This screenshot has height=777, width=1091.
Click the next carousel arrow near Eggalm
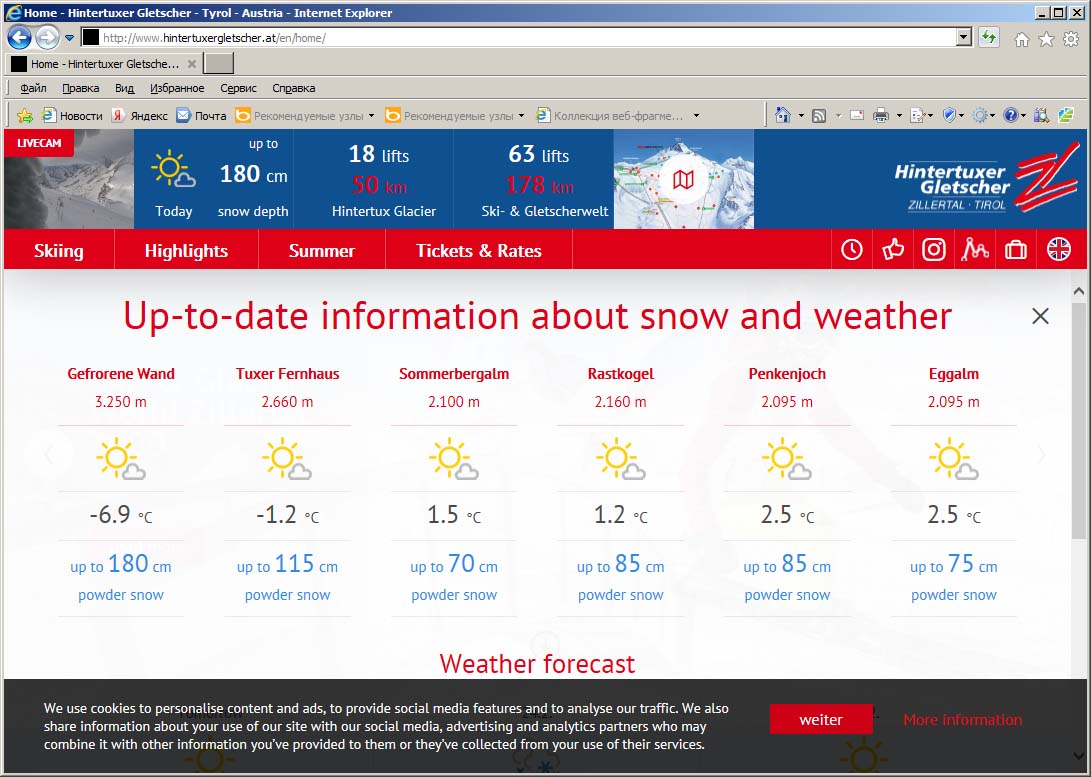click(x=1041, y=455)
